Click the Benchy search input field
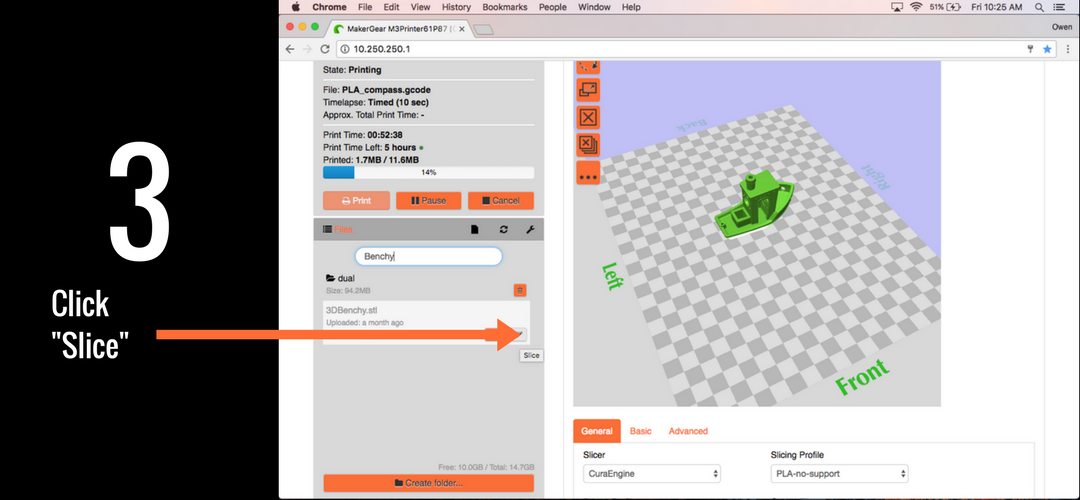Screen dimensions: 1080x500 pyautogui.click(x=428, y=256)
